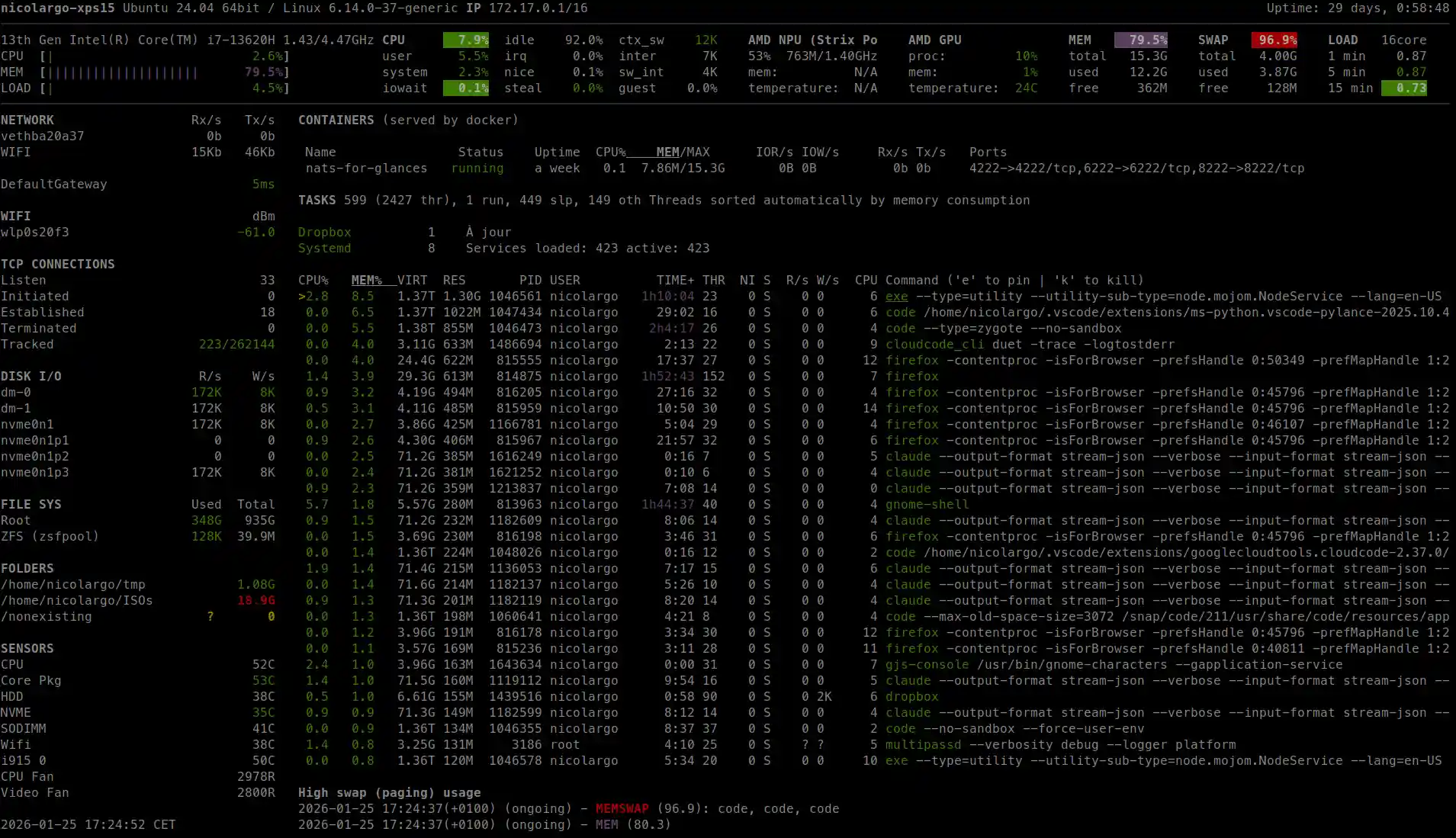Click the highlighted CPU 7.9% usage badge

(468, 40)
